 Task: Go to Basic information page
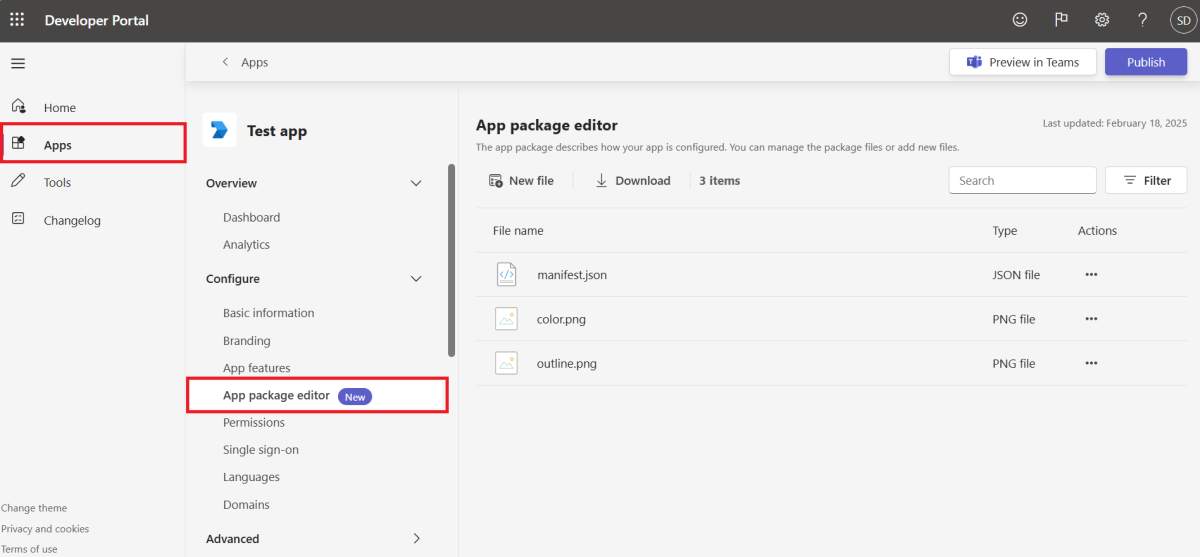(268, 313)
